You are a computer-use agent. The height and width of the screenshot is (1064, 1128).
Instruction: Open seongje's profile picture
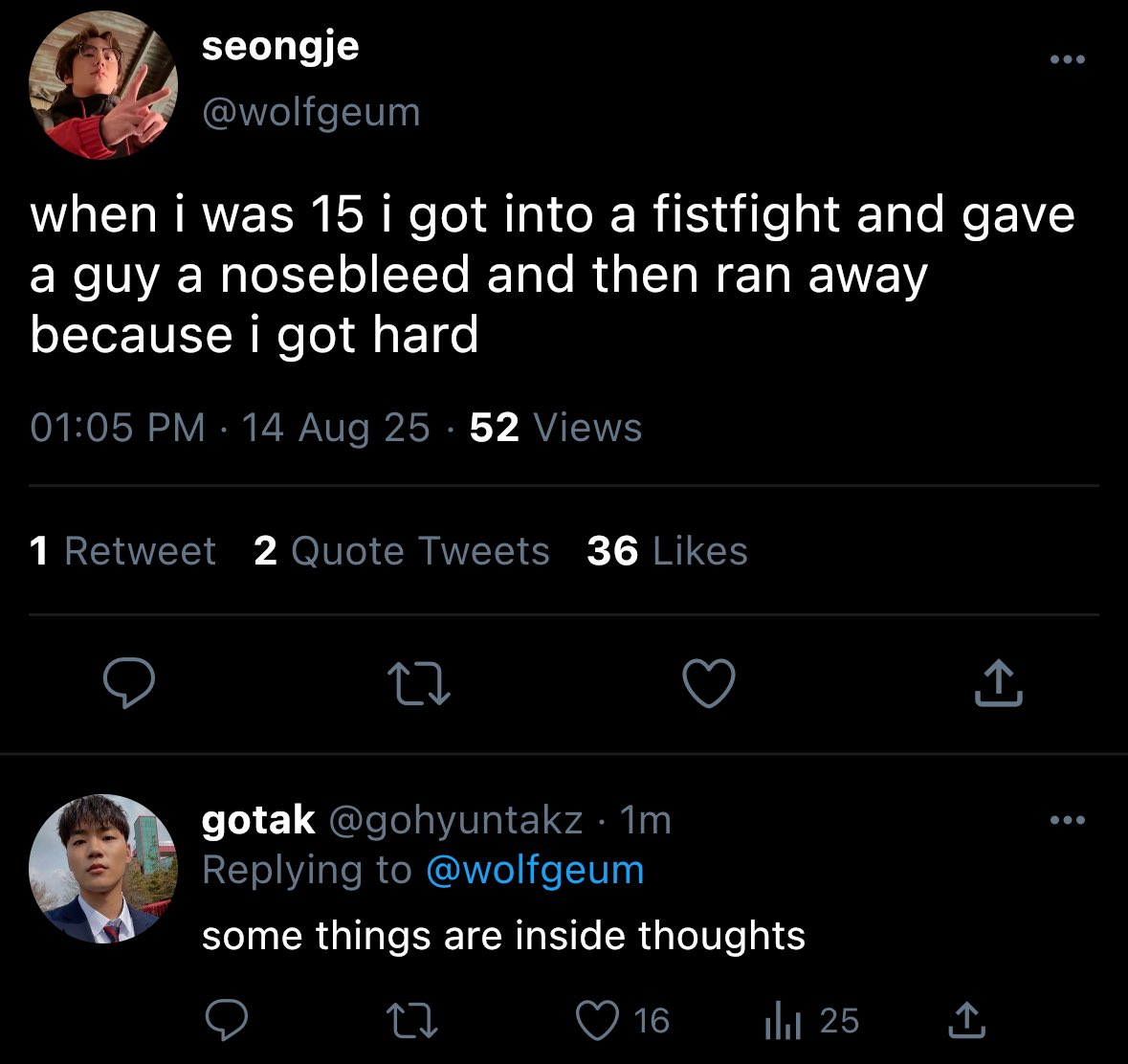103,86
